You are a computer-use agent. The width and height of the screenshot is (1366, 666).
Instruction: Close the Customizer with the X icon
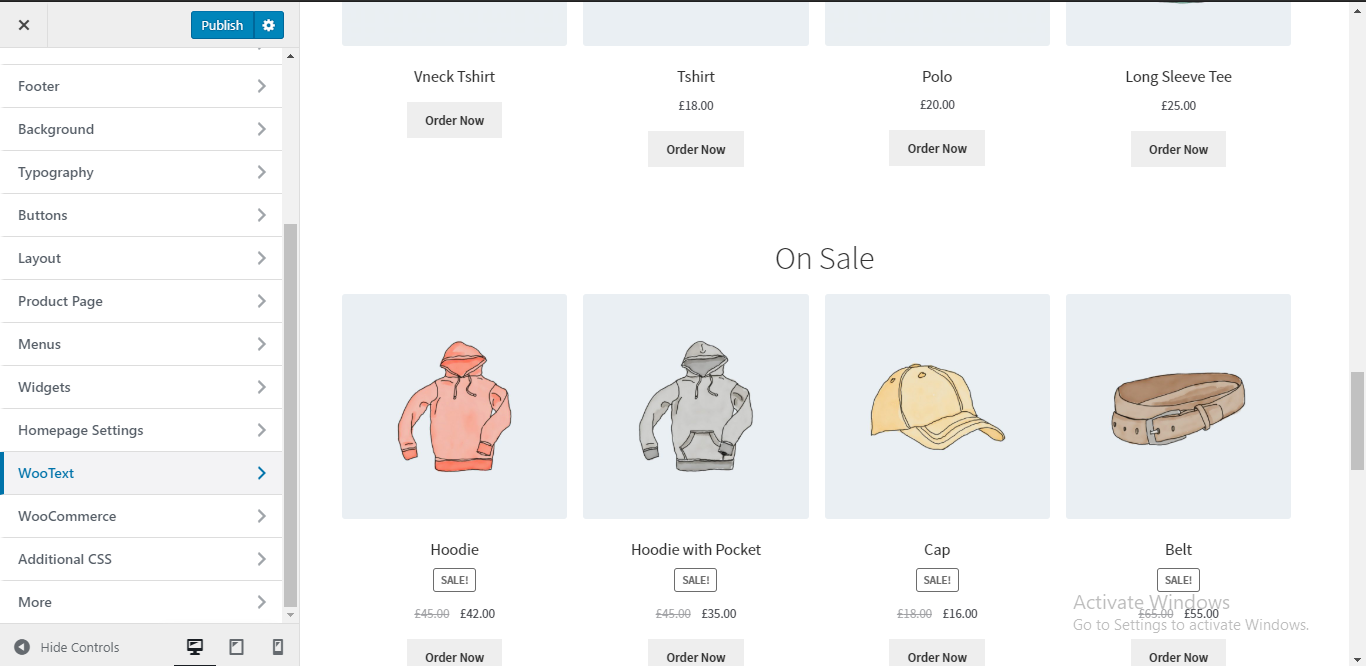(x=24, y=25)
